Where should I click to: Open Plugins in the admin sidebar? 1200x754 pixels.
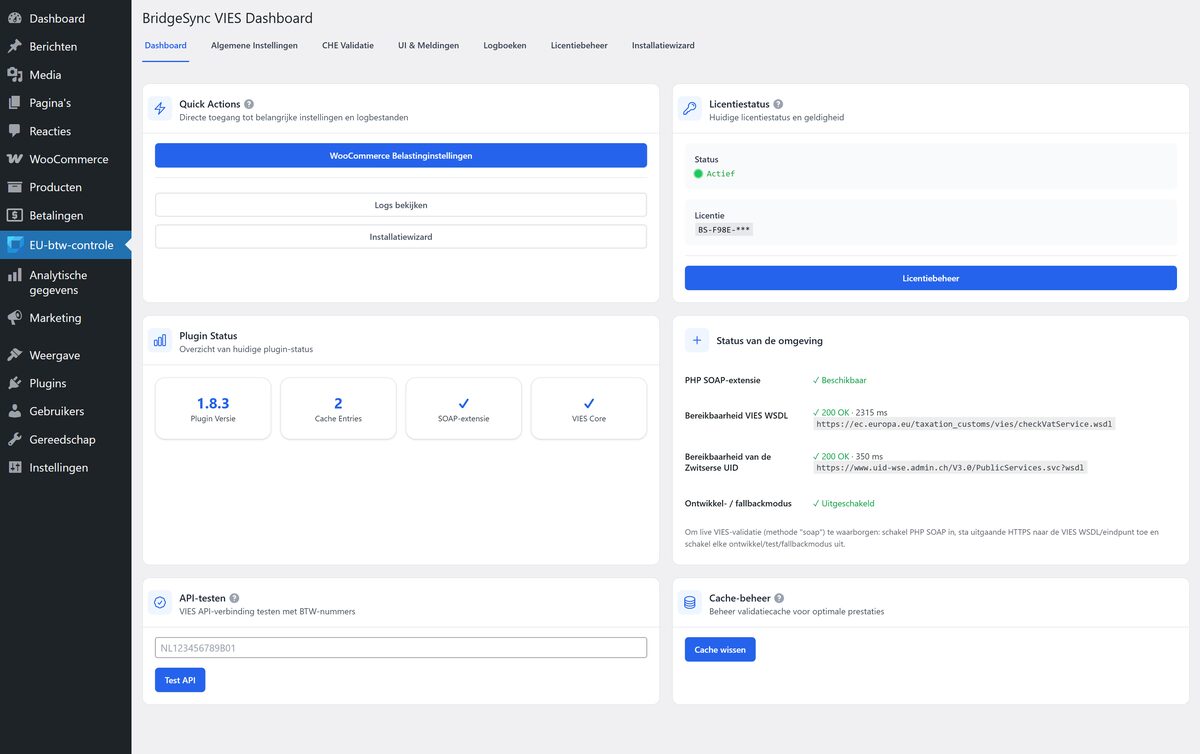click(x=48, y=383)
